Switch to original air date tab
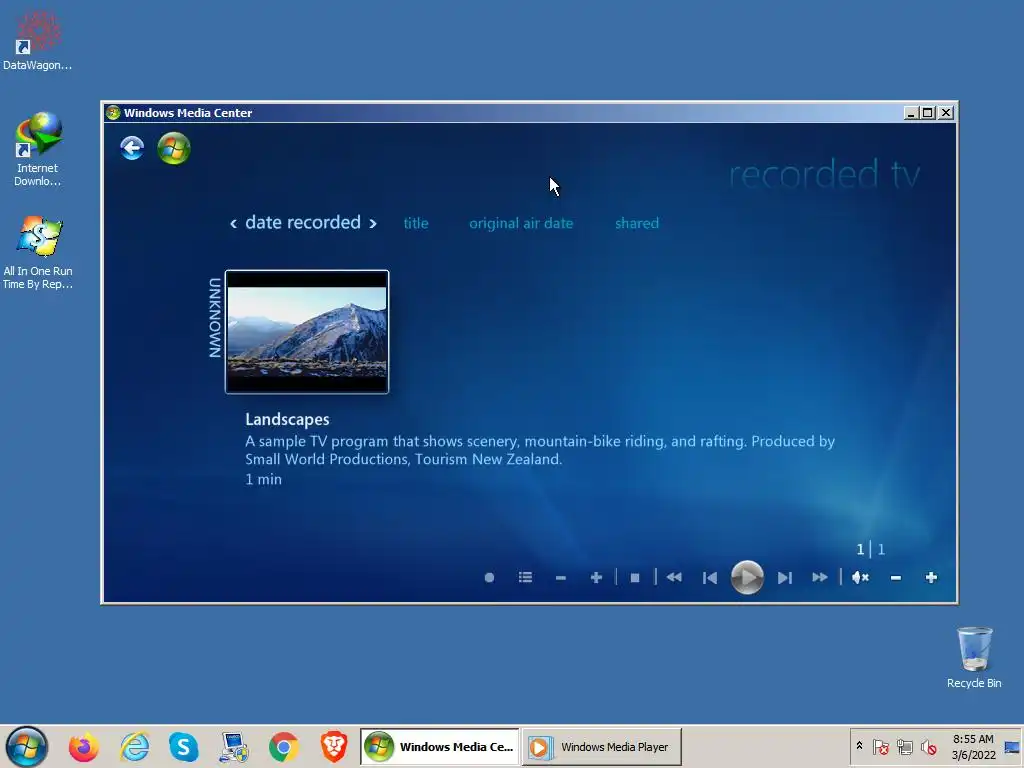Viewport: 1024px width, 768px height. pos(521,223)
